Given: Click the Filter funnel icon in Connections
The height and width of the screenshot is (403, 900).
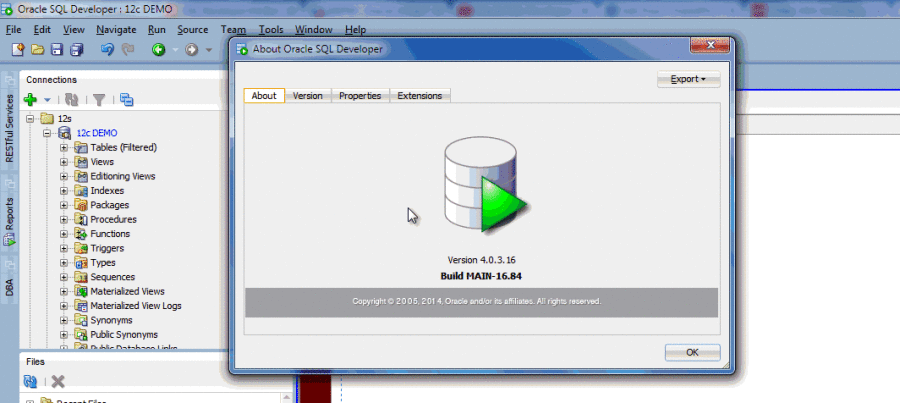Looking at the screenshot, I should pos(99,99).
